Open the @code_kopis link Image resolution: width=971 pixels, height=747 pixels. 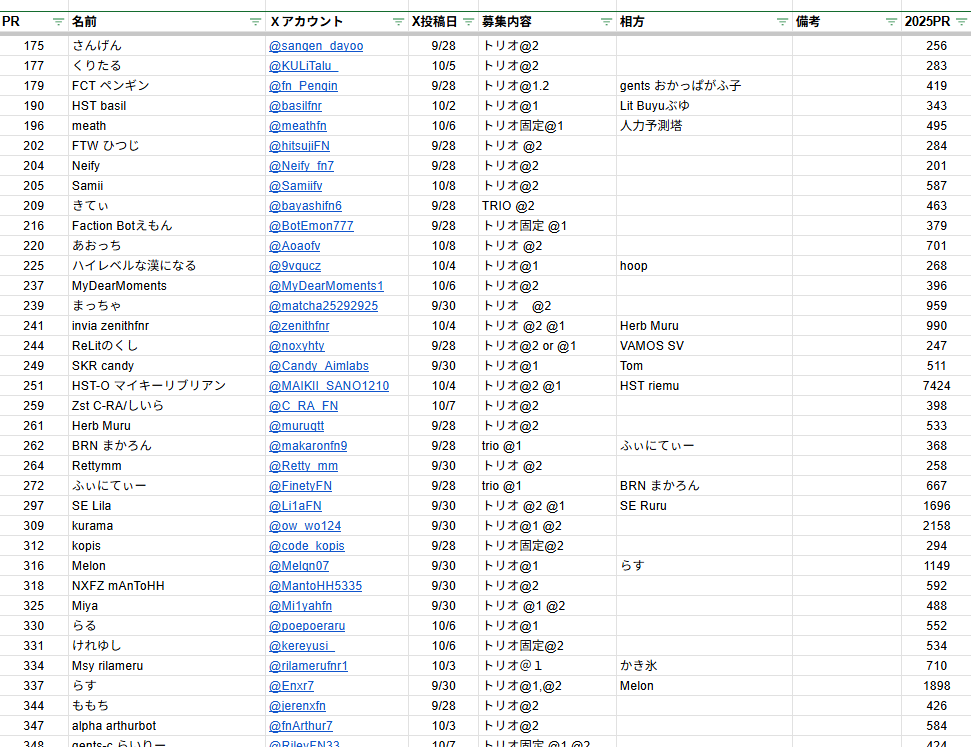tap(307, 546)
